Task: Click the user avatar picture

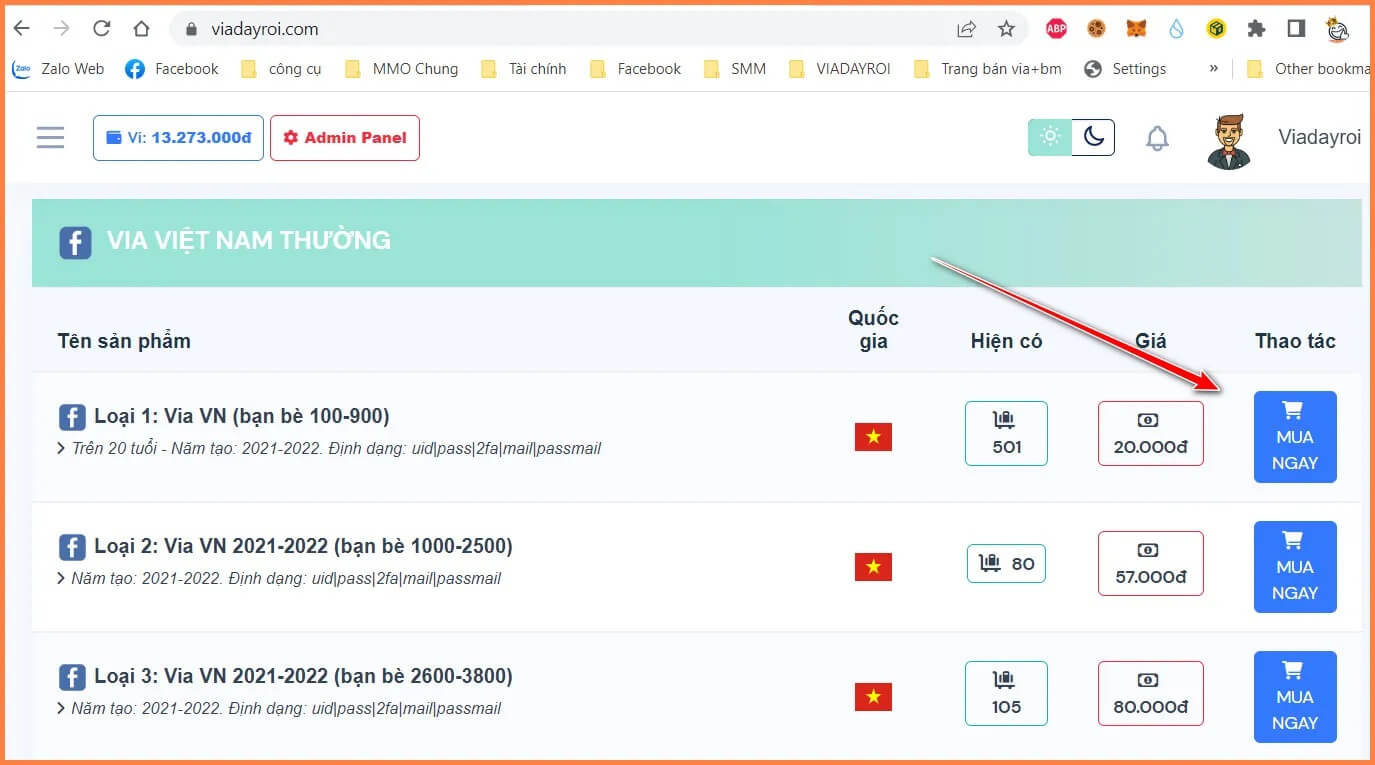Action: [1229, 140]
